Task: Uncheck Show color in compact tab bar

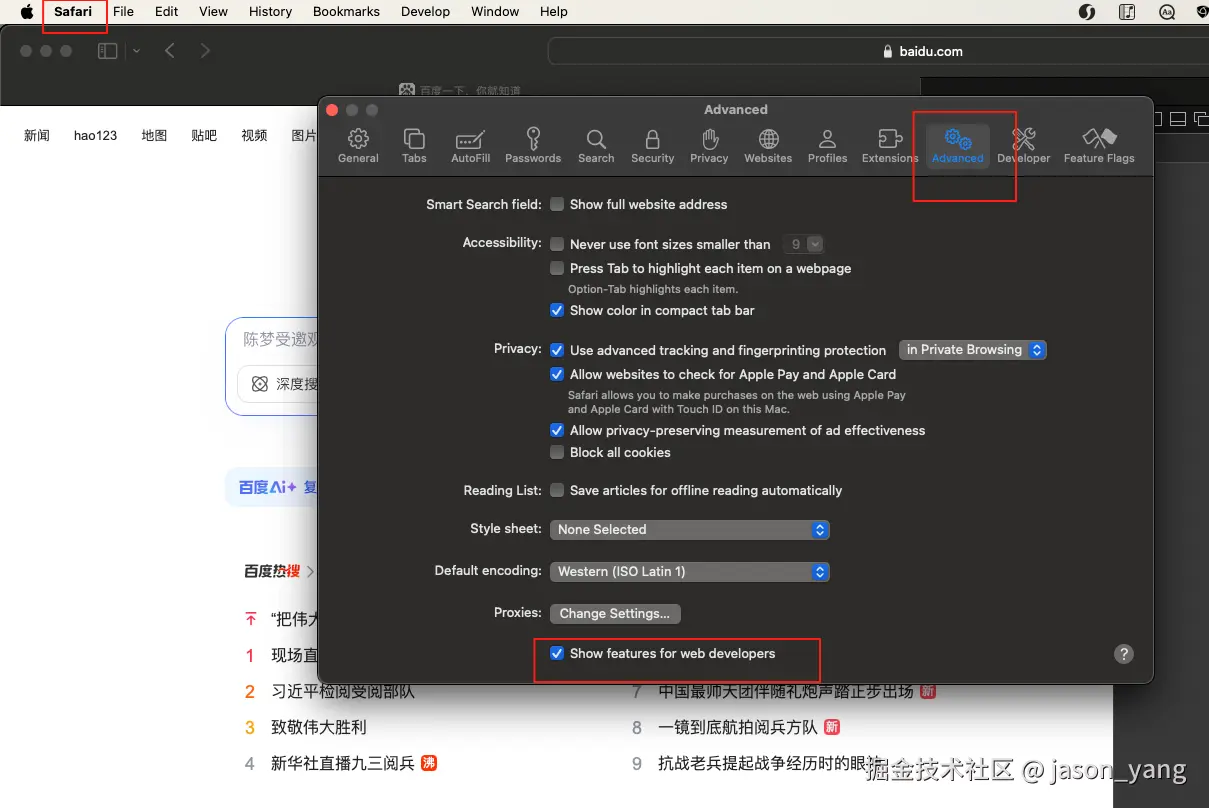Action: point(557,310)
